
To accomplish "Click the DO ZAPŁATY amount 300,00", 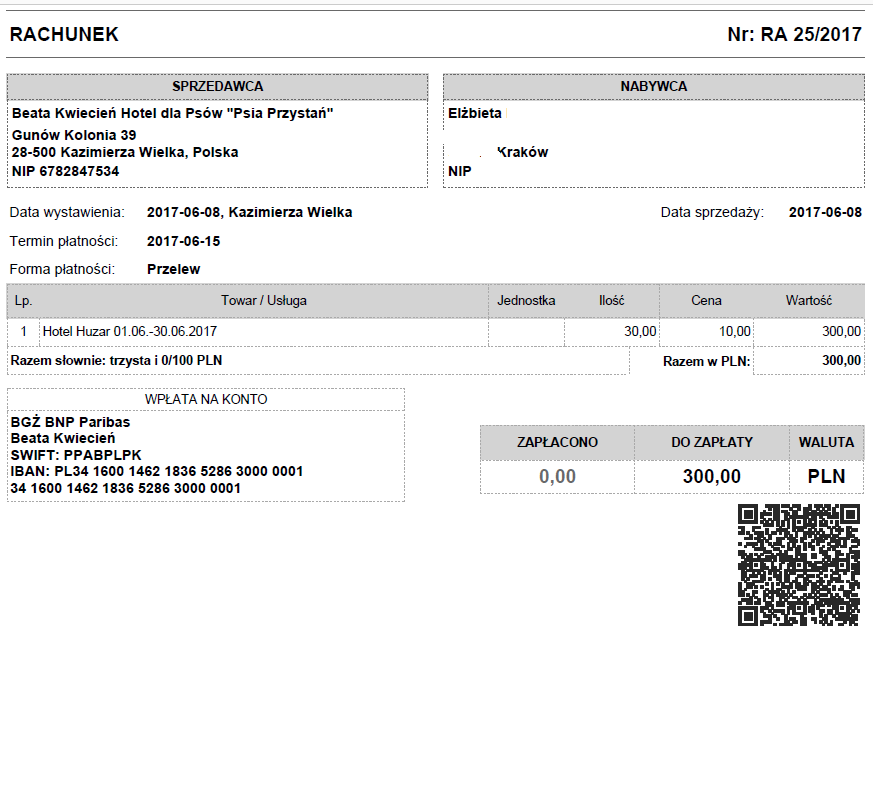I will point(712,477).
